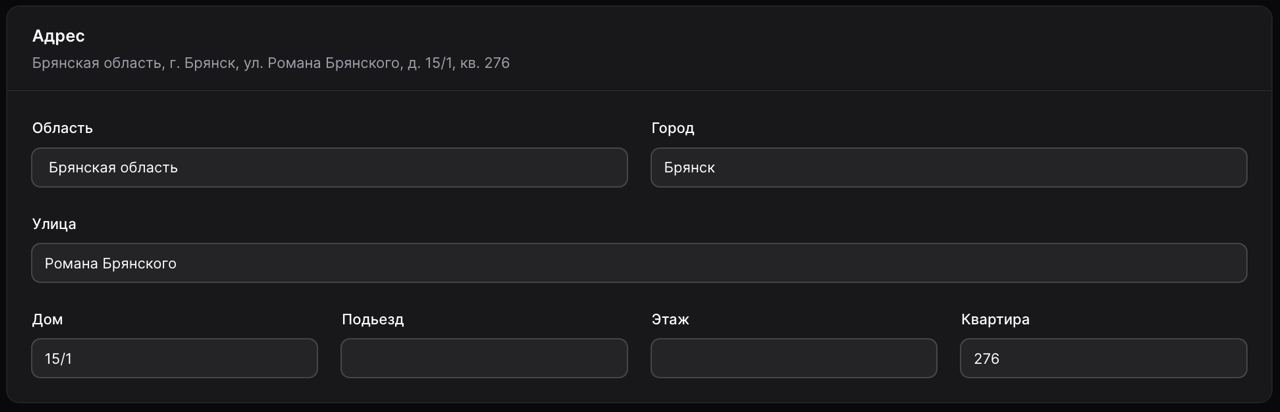The height and width of the screenshot is (412, 1280).
Task: Click the empty Этаж input field
Action: [x=793, y=358]
